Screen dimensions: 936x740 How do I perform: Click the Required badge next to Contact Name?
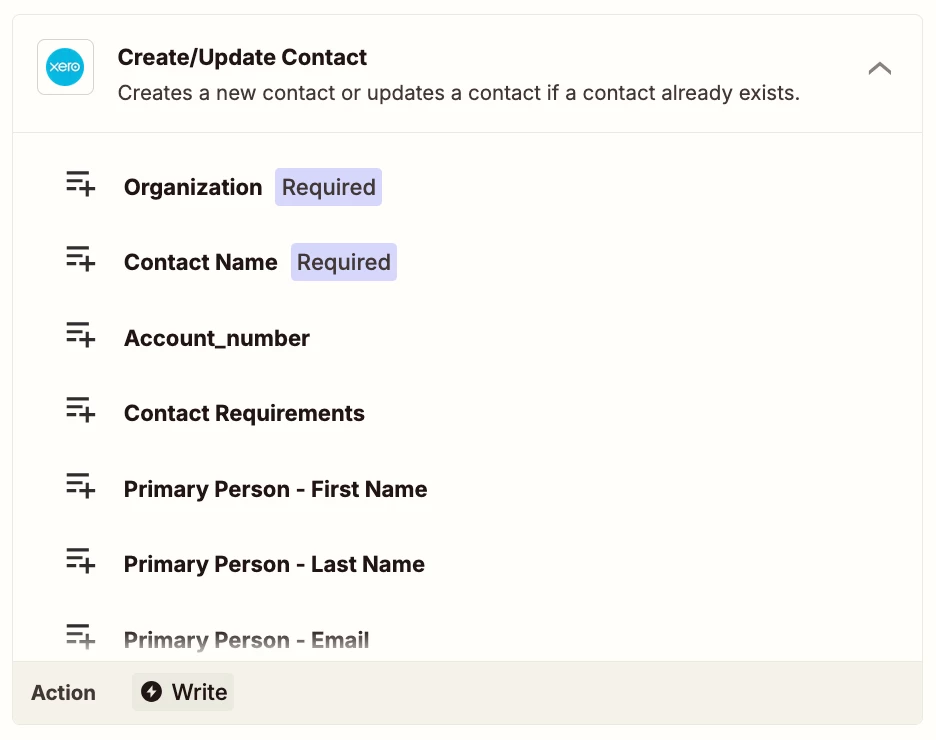[x=344, y=262]
